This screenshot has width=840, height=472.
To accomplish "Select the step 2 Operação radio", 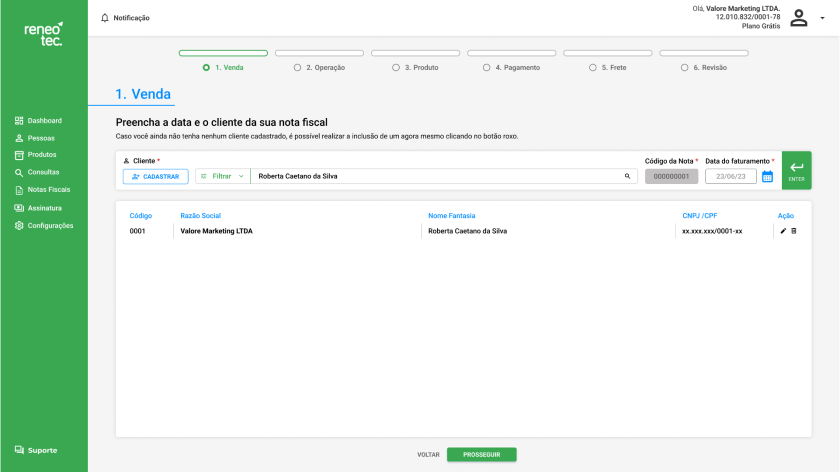I will click(297, 68).
